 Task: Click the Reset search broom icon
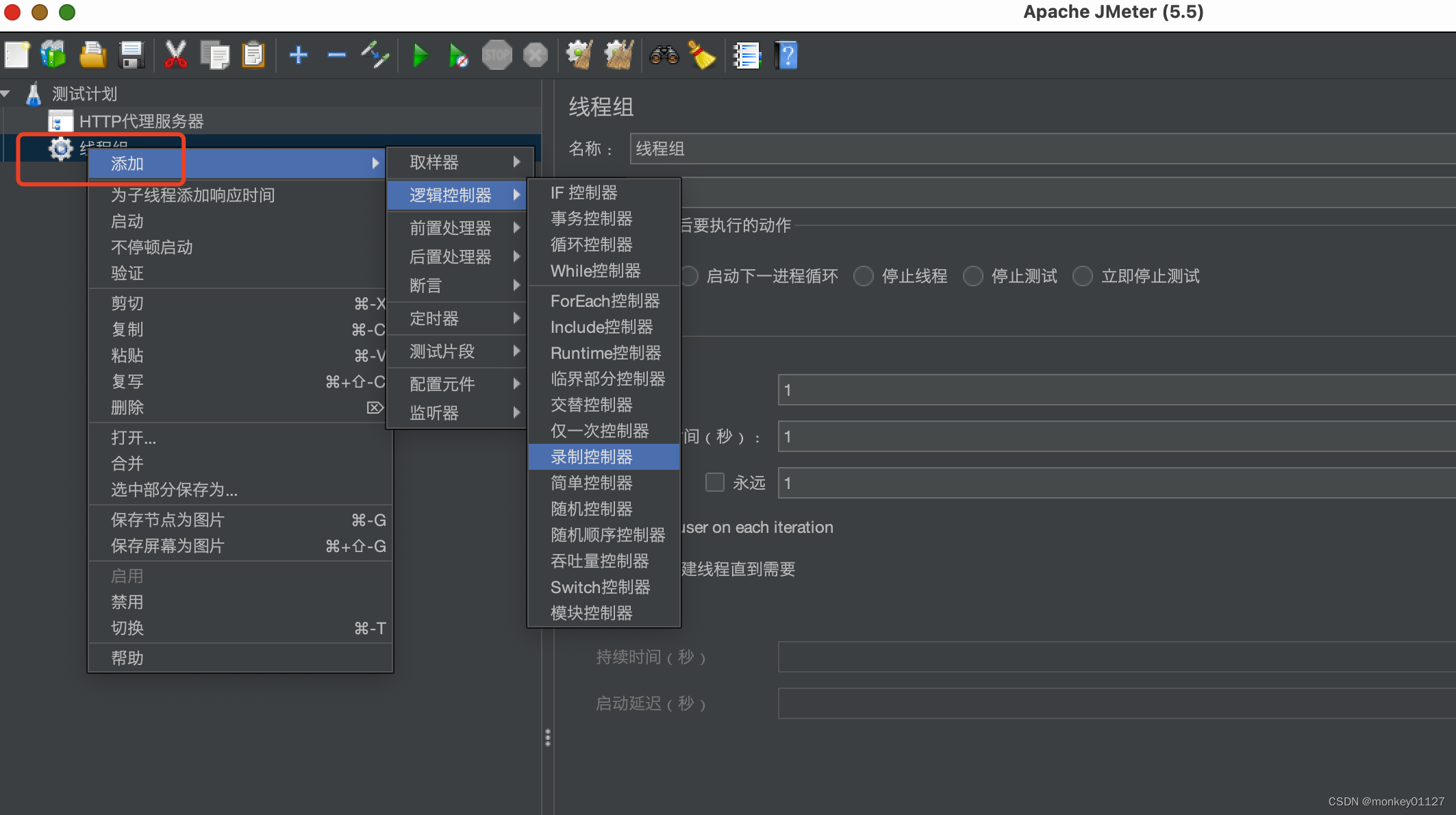tap(702, 55)
